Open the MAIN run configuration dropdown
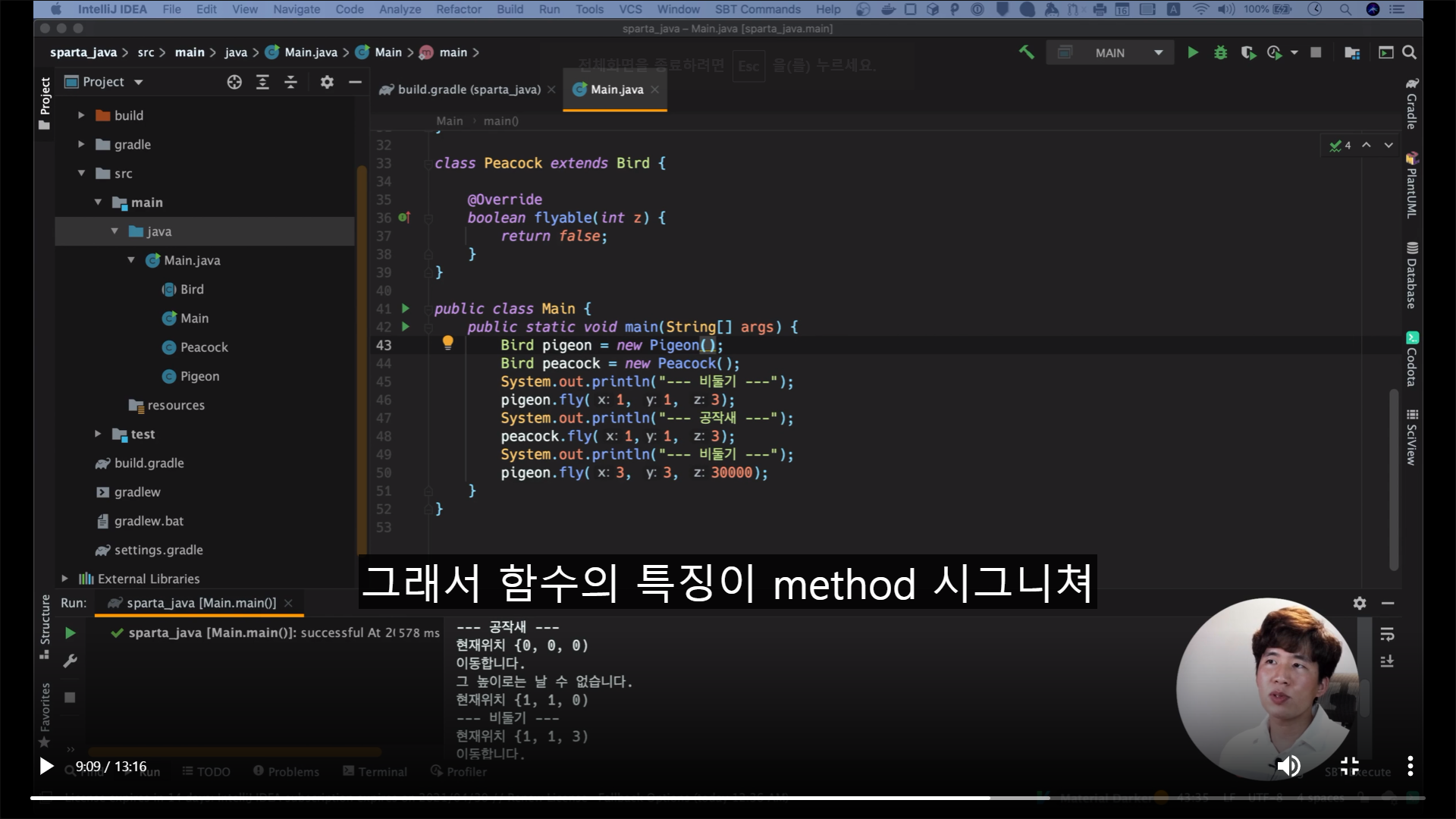This screenshot has height=819, width=1456. pos(1110,52)
